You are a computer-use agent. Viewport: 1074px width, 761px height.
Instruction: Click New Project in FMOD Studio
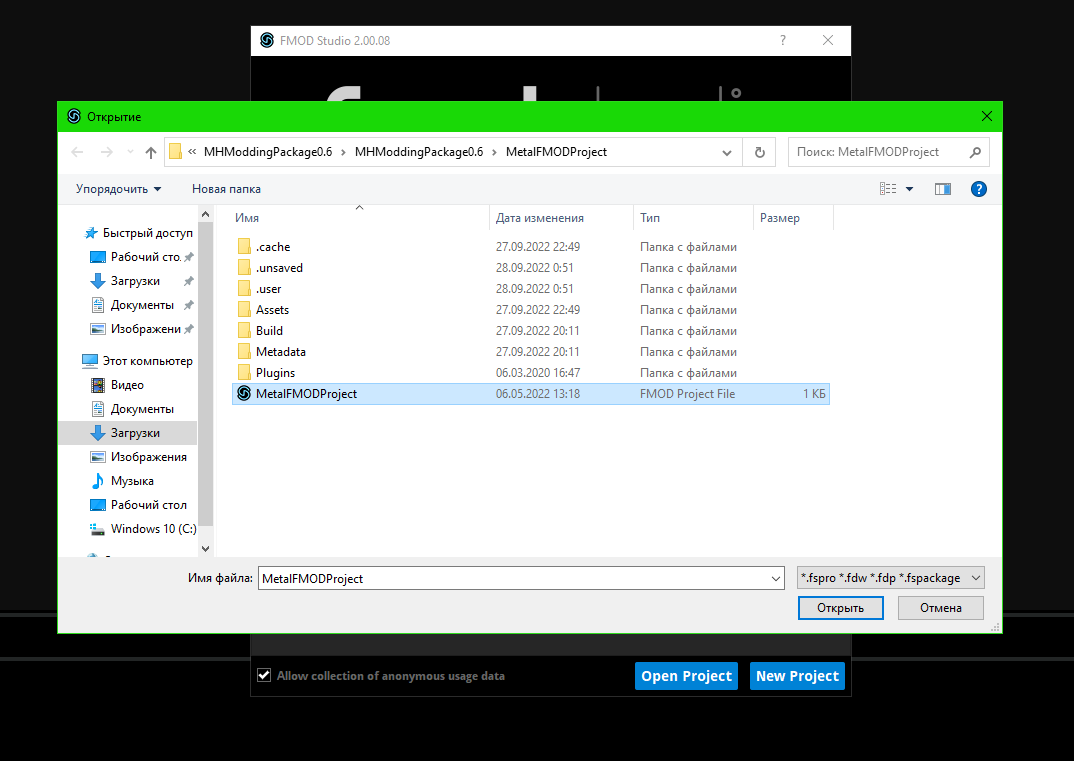797,676
